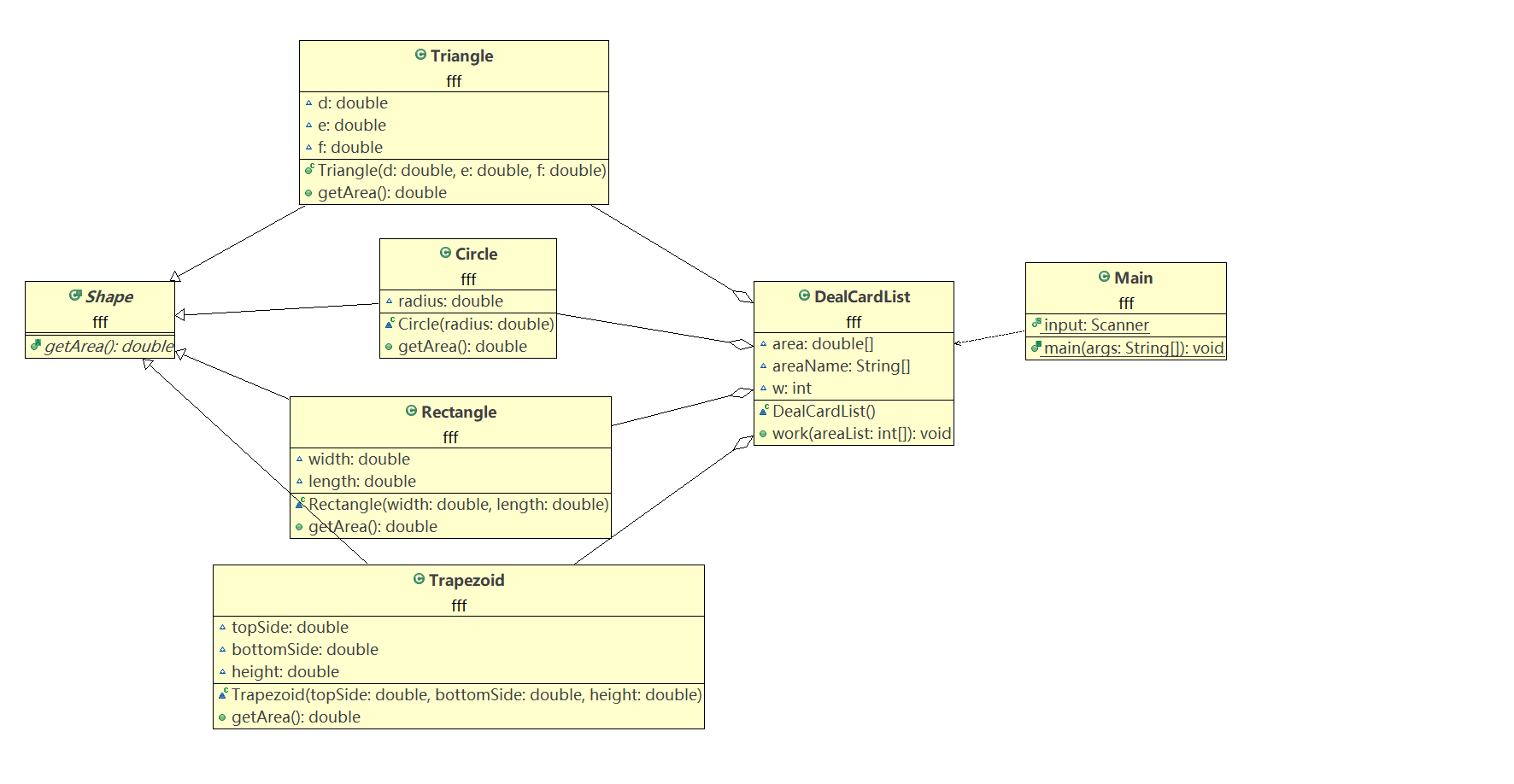Click the class icon beside DealCardList
The image size is (1514, 784).
804,295
